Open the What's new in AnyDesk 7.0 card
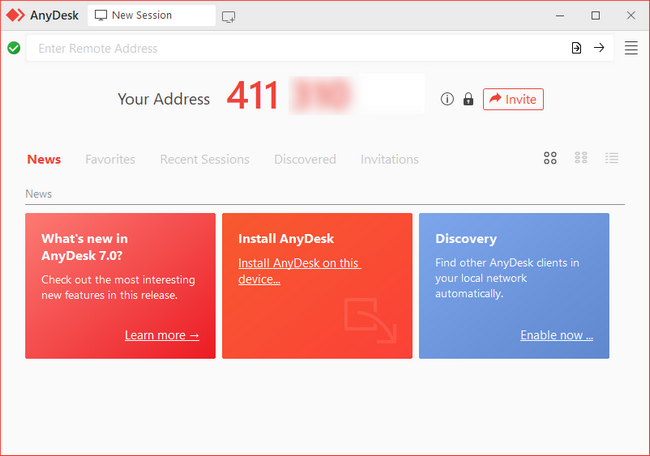Image resolution: width=650 pixels, height=456 pixels. (x=120, y=286)
